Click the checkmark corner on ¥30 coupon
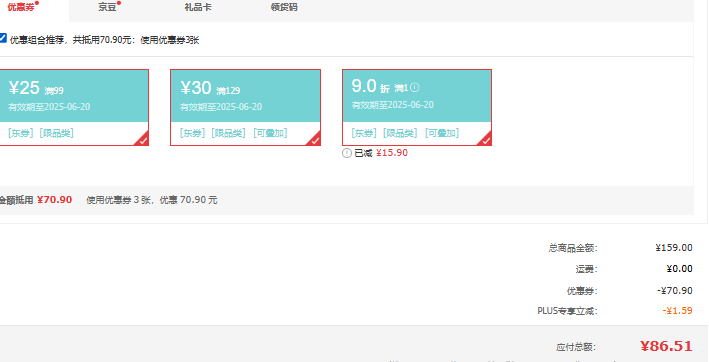This screenshot has width=709, height=362. [x=315, y=140]
